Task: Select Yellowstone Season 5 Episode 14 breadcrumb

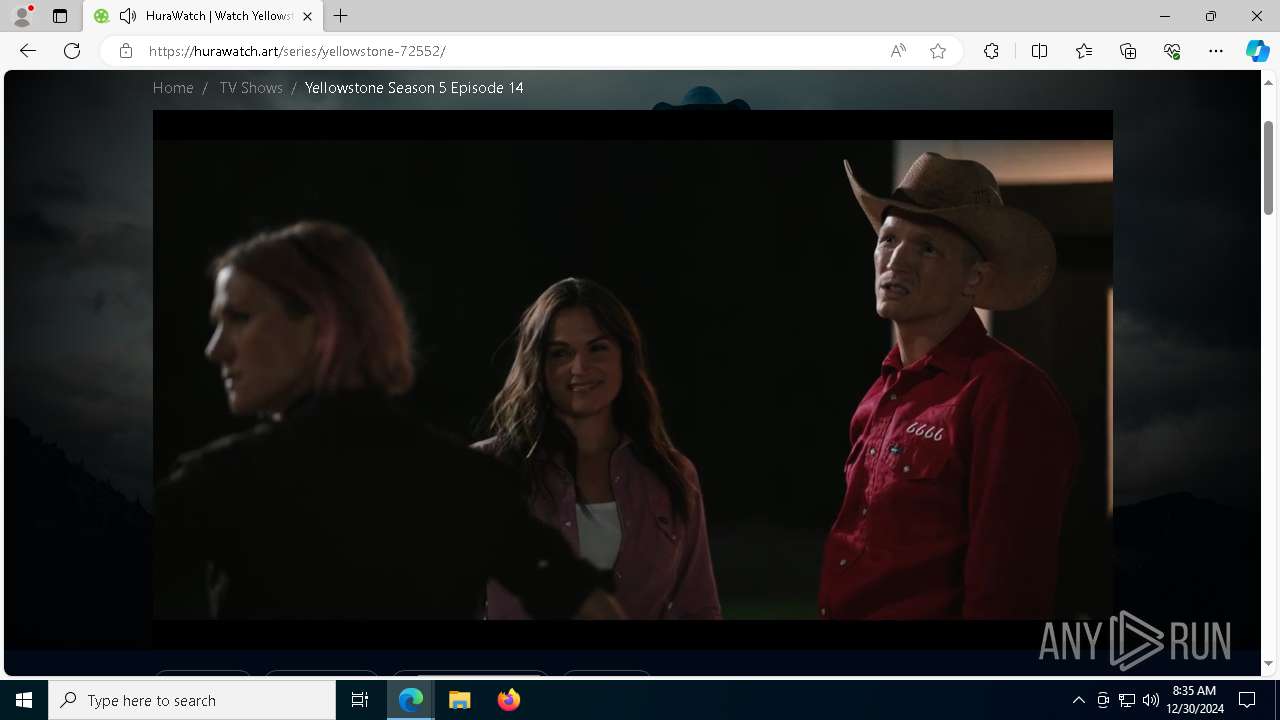Action: (x=414, y=88)
